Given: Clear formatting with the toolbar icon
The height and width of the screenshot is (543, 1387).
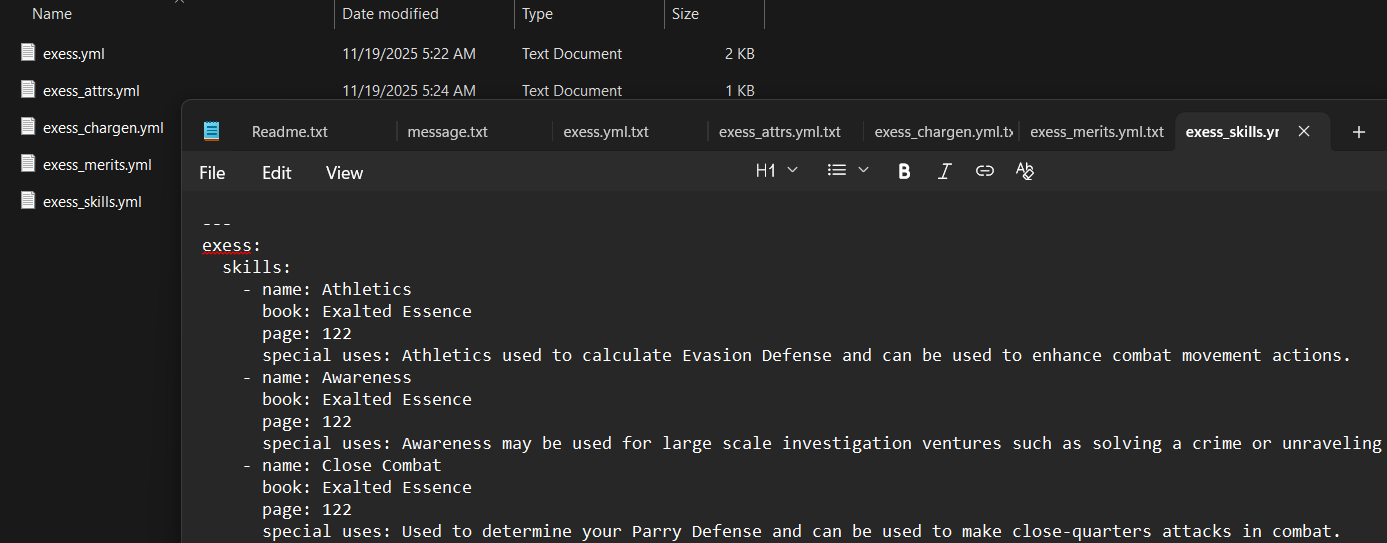Looking at the screenshot, I should point(1024,171).
